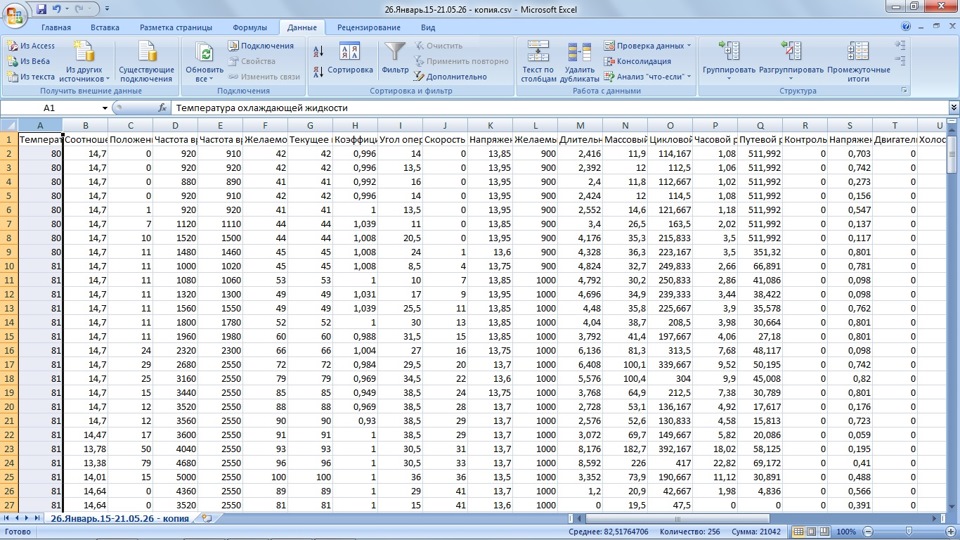Import data from Access
This screenshot has width=960, height=540.
(31, 46)
